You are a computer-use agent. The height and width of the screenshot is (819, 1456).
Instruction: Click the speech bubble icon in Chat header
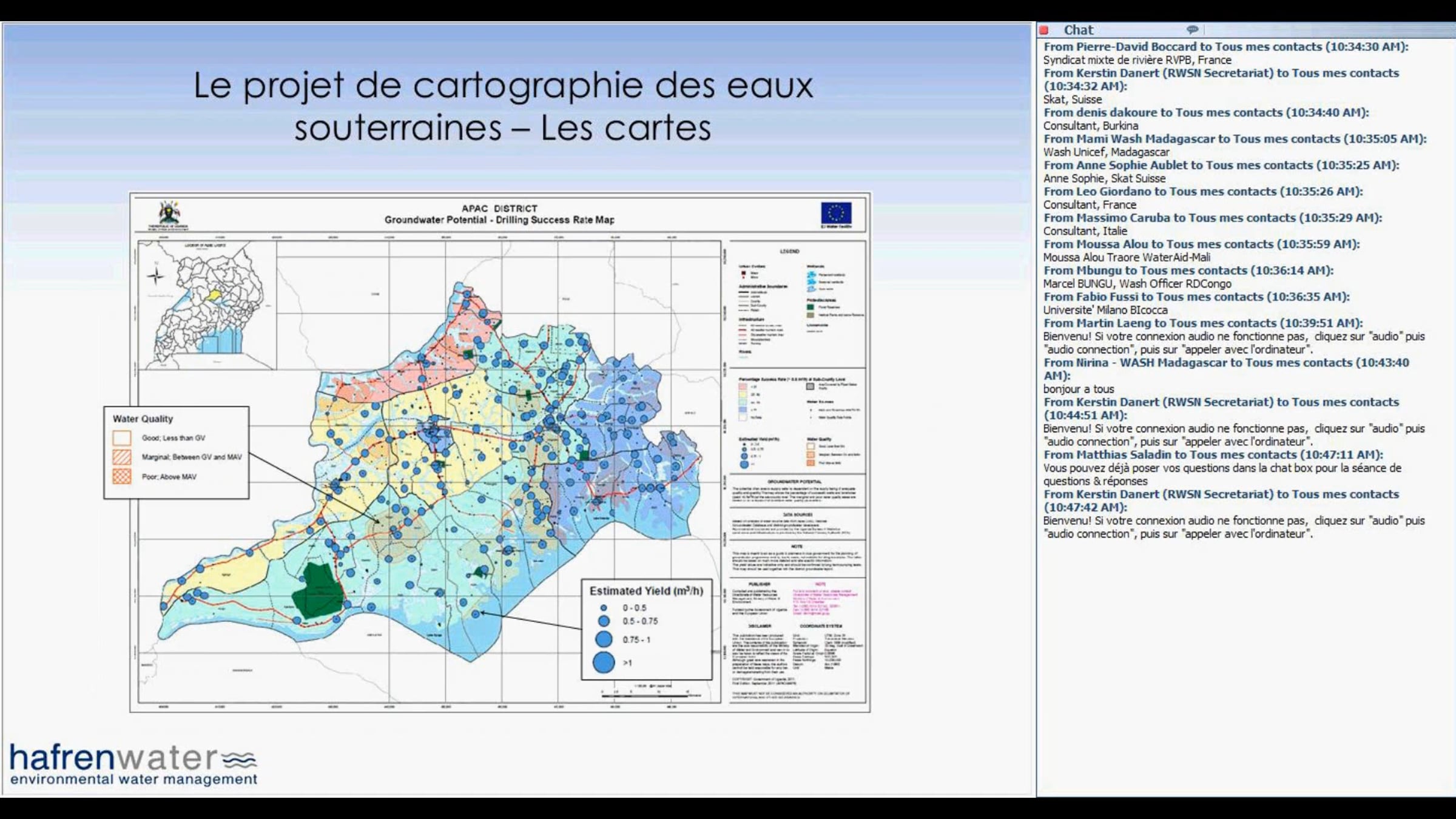(x=1192, y=29)
